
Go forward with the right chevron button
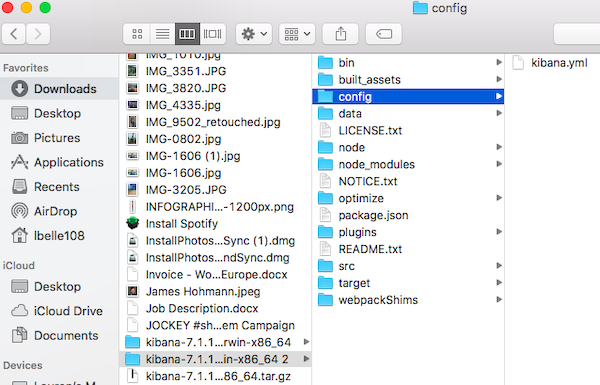38,34
